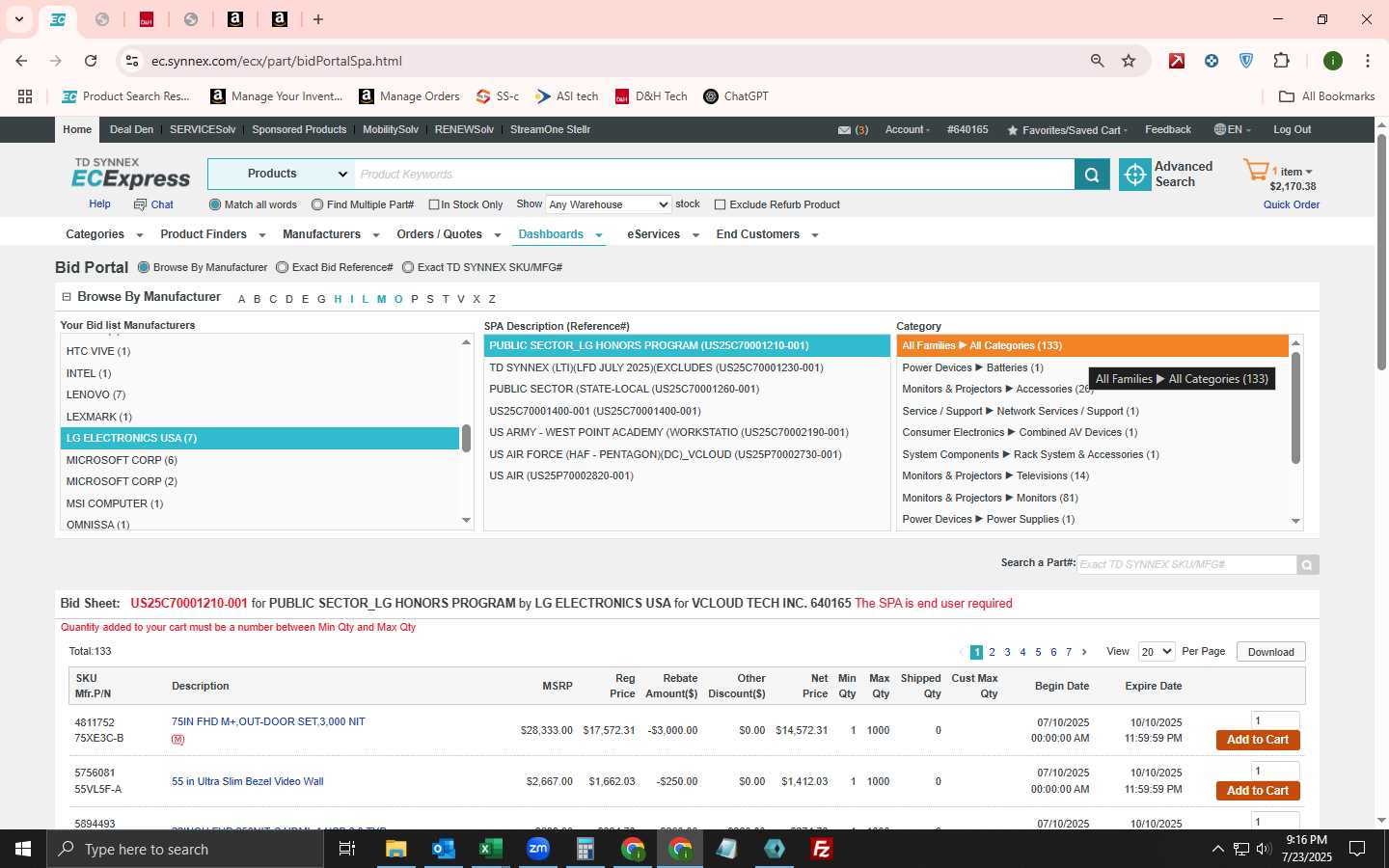Open the browser extensions puzzle icon

pyautogui.click(x=1281, y=61)
